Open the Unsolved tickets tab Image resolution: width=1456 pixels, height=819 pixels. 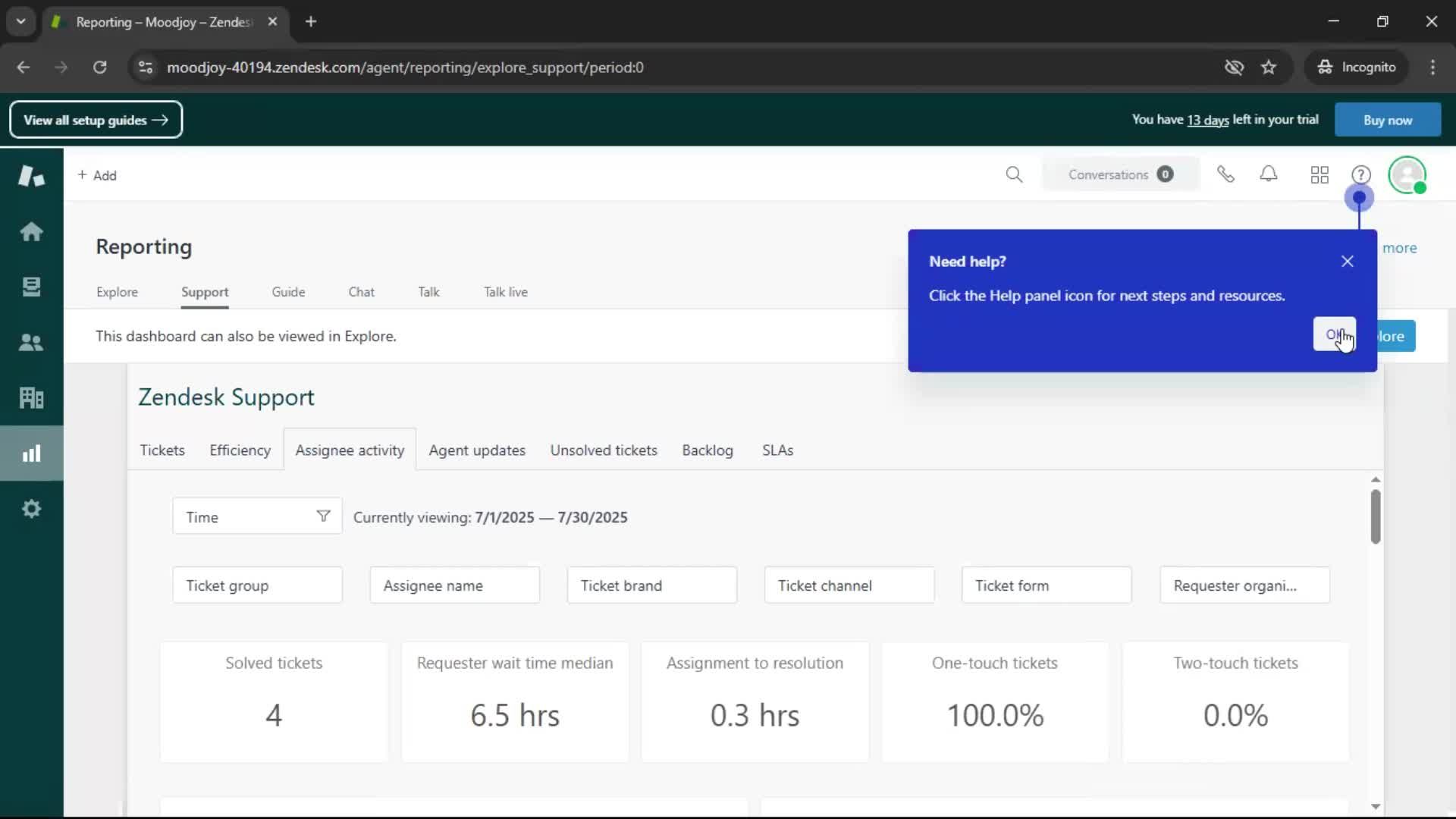pyautogui.click(x=604, y=450)
